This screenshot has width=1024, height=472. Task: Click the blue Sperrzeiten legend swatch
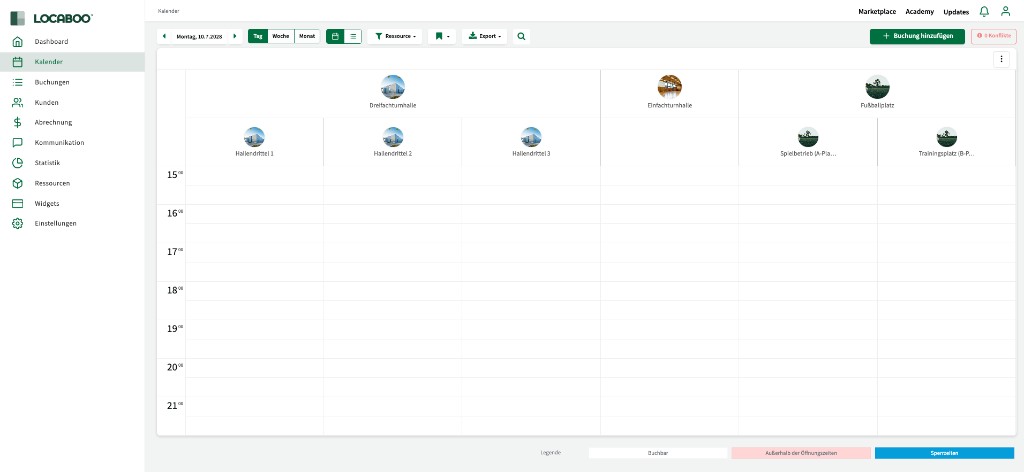coord(944,453)
